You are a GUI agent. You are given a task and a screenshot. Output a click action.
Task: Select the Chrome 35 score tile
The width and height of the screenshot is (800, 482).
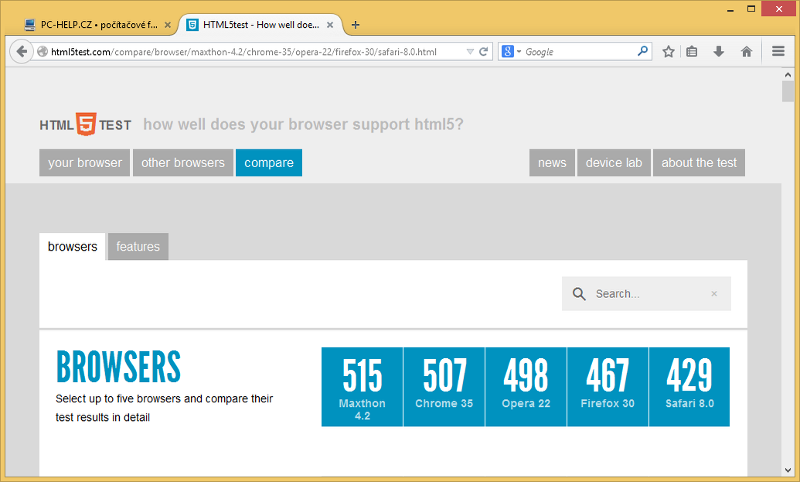[444, 387]
